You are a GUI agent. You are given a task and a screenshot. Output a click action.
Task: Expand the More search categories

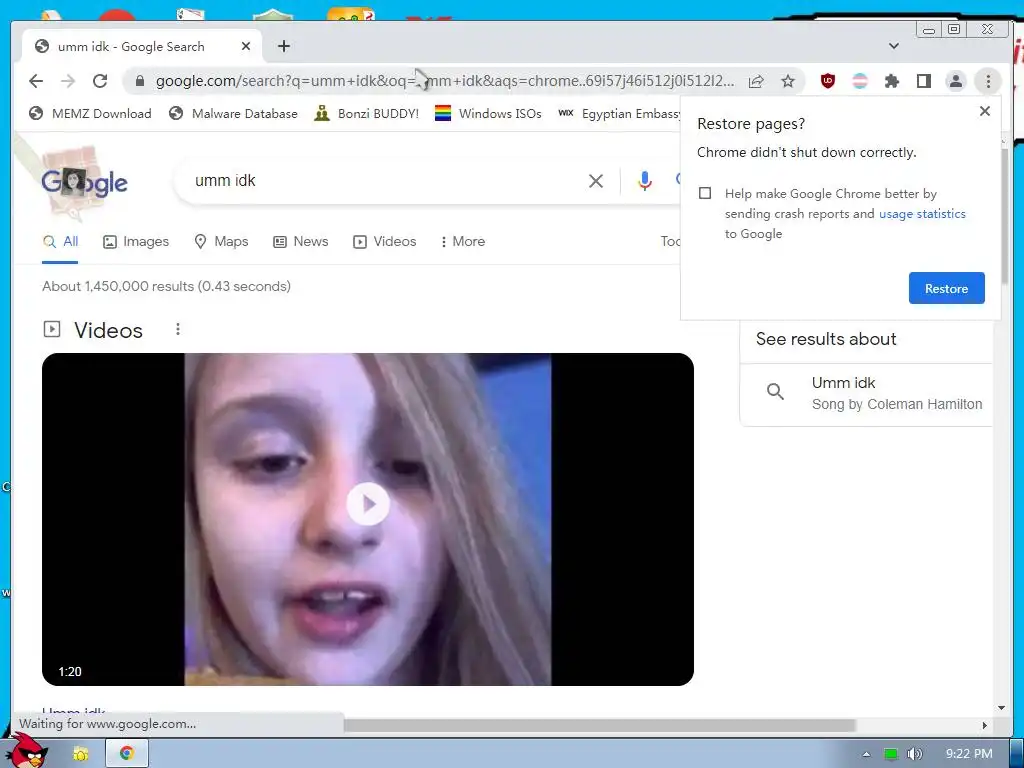tap(463, 242)
